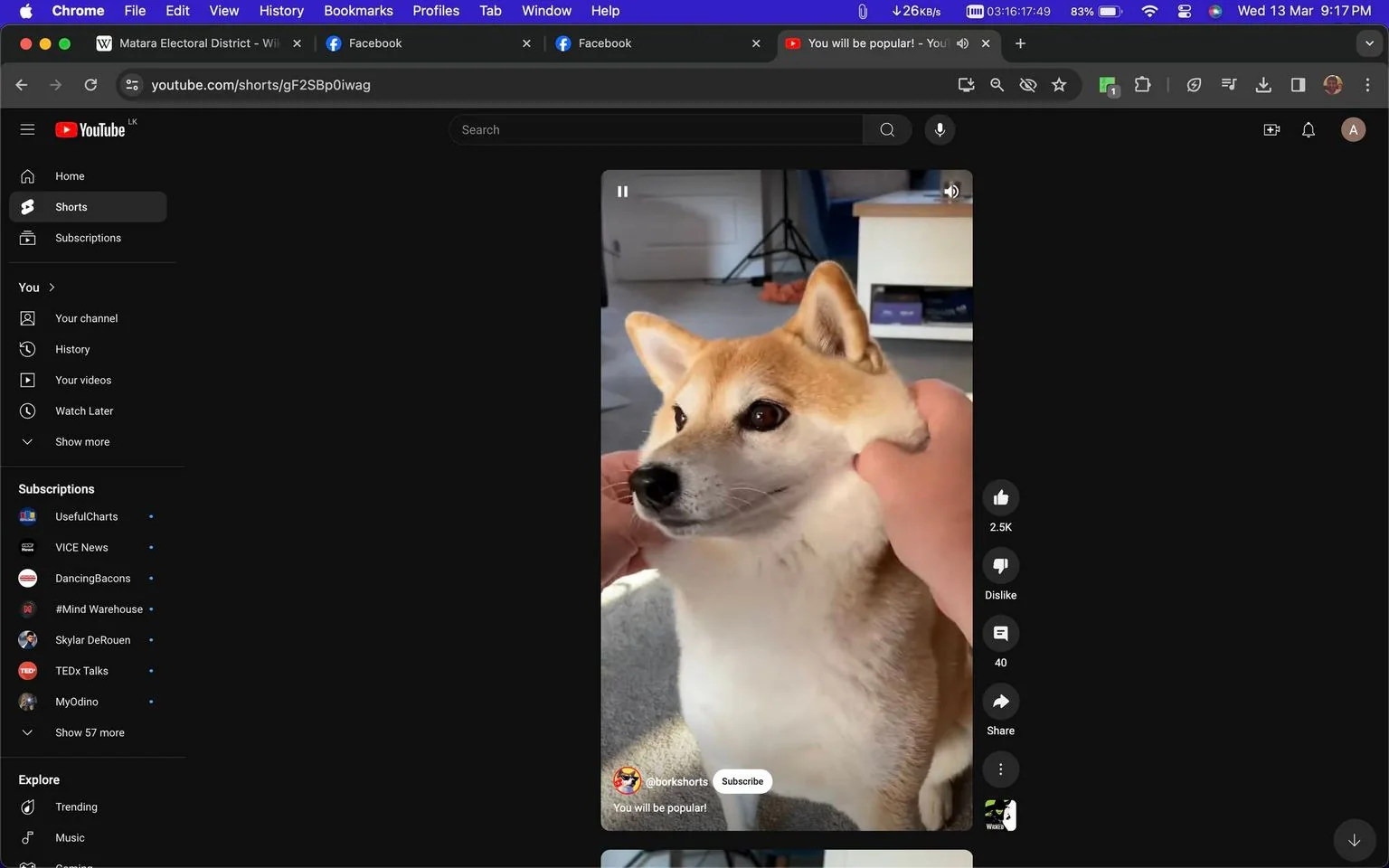Viewport: 1389px width, 868px height.
Task: Open Your videos
Action: (x=88, y=381)
